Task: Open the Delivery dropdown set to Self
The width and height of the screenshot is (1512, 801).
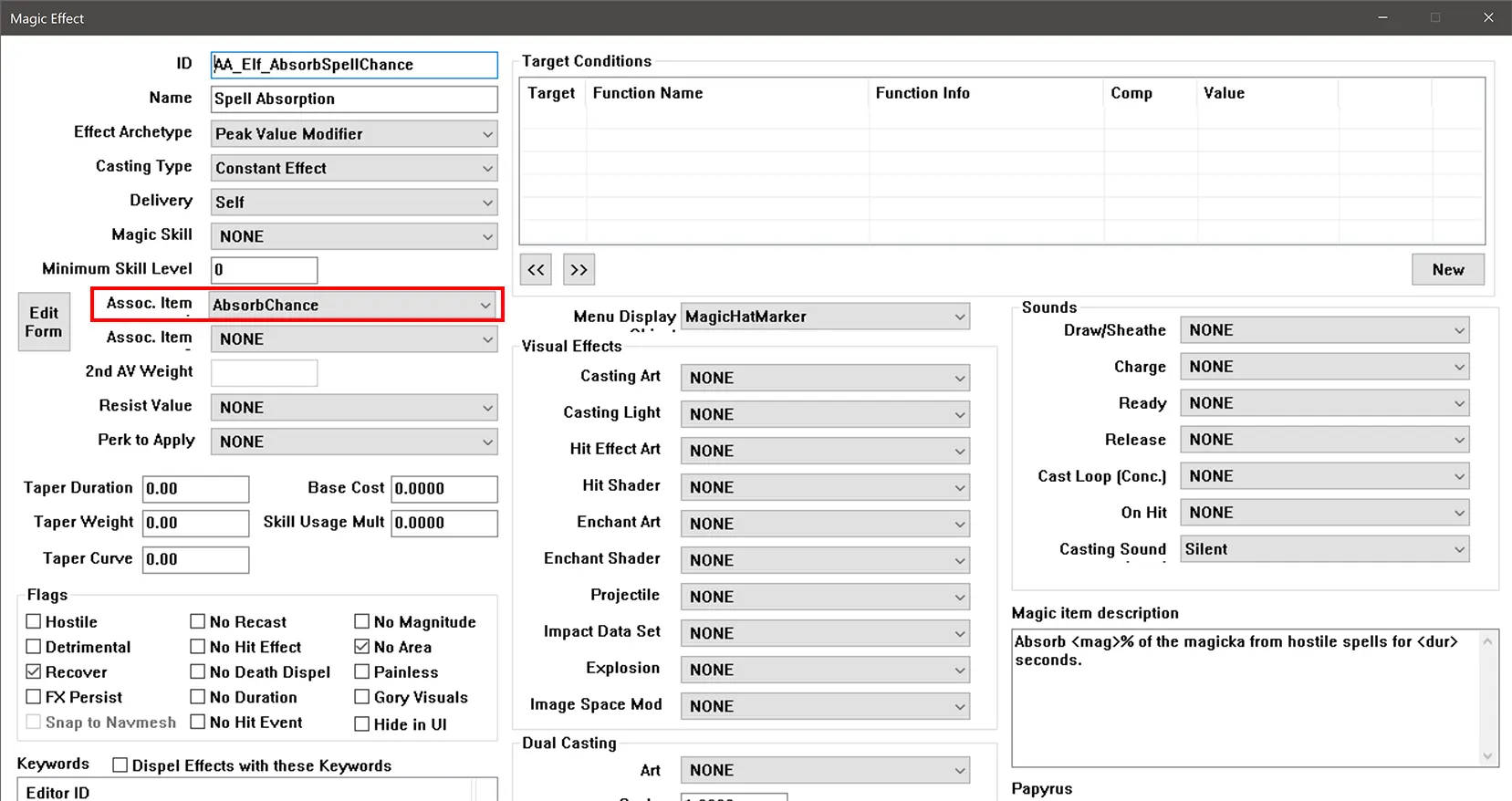Action: tap(354, 203)
